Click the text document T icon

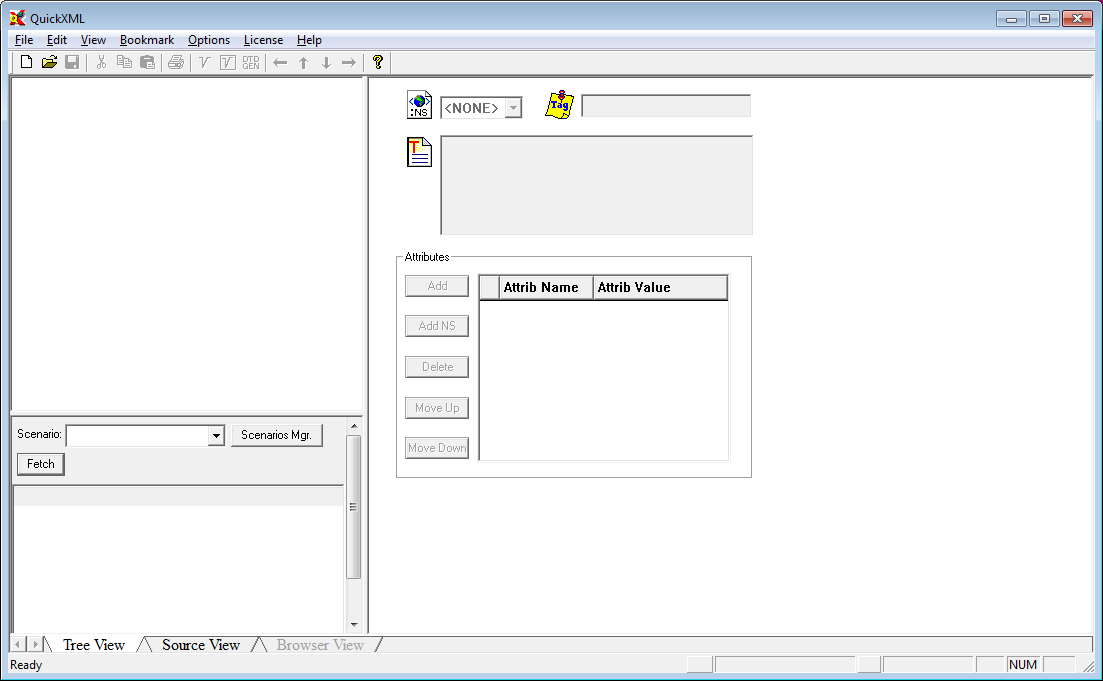pos(420,153)
